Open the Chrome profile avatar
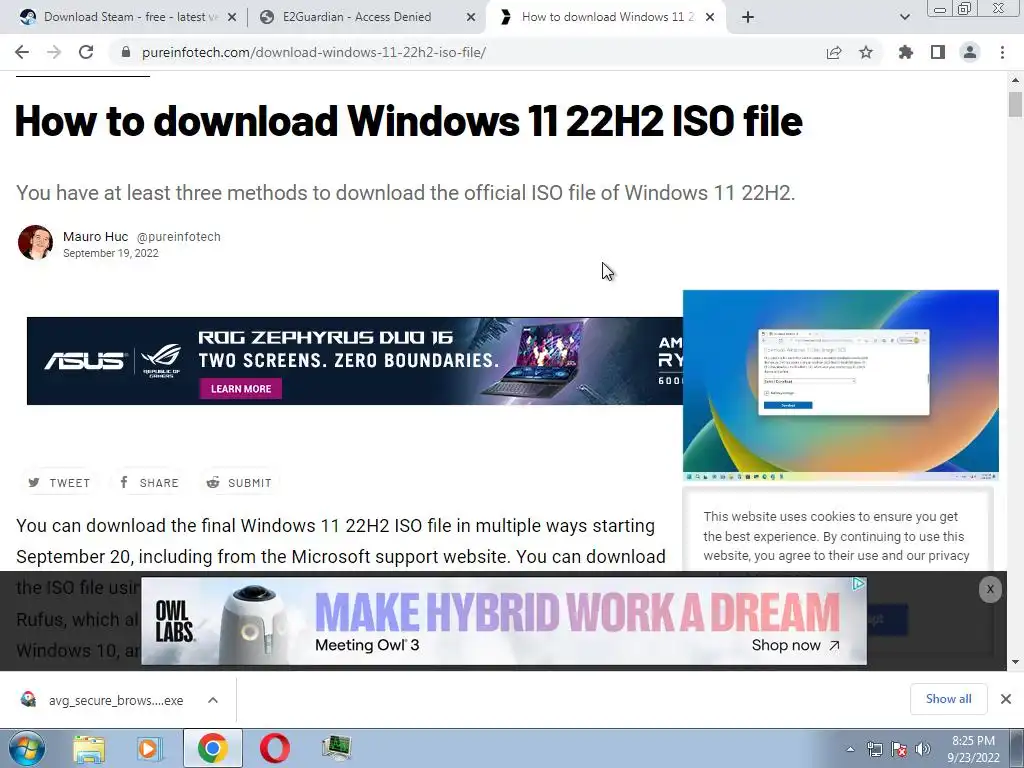This screenshot has height=768, width=1024. (970, 52)
